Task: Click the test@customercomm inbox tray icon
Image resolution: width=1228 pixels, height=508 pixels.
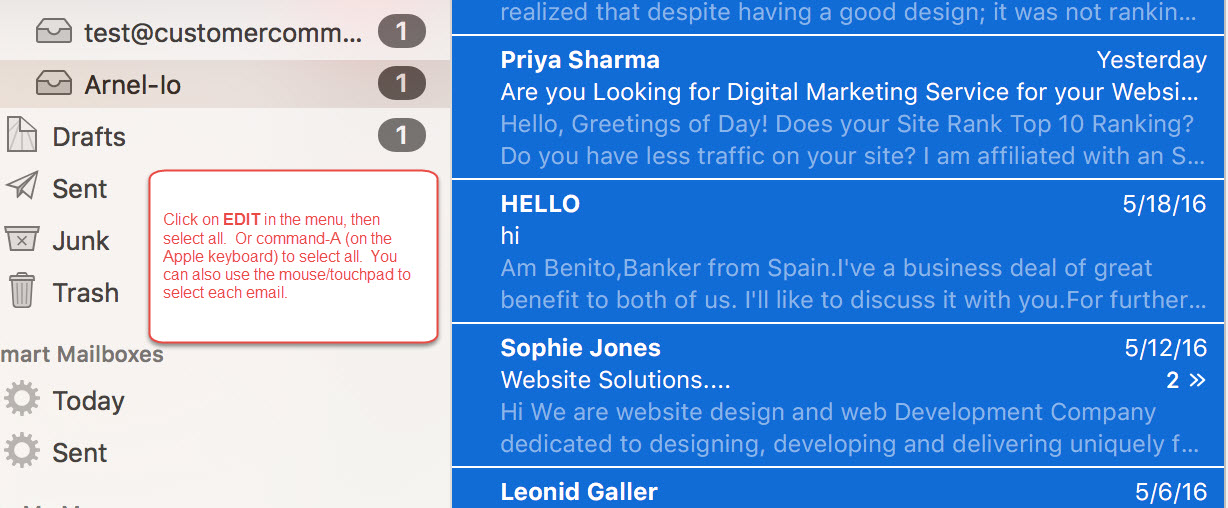Action: click(53, 32)
